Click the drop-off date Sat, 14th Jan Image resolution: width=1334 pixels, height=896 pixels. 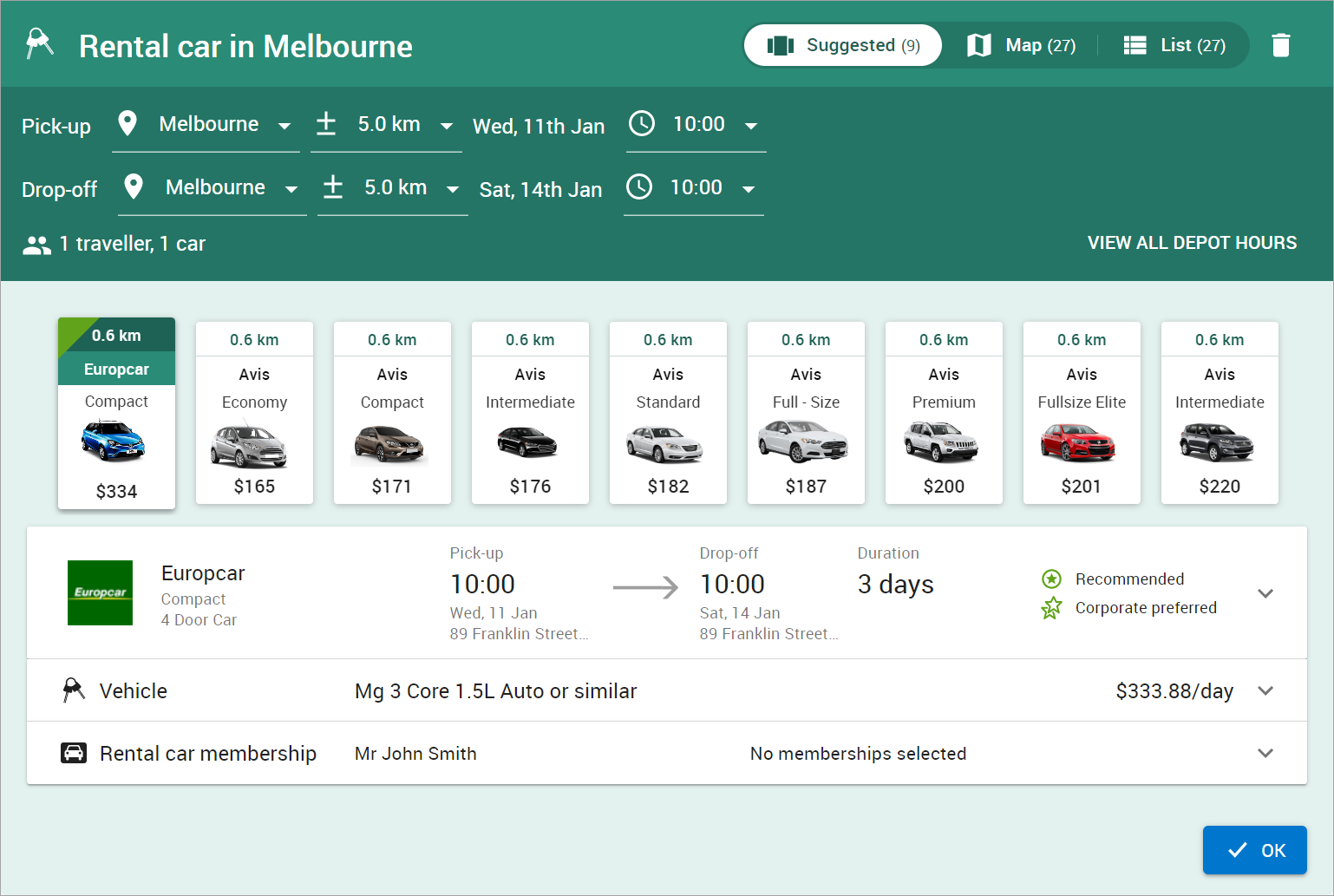pyautogui.click(x=540, y=190)
